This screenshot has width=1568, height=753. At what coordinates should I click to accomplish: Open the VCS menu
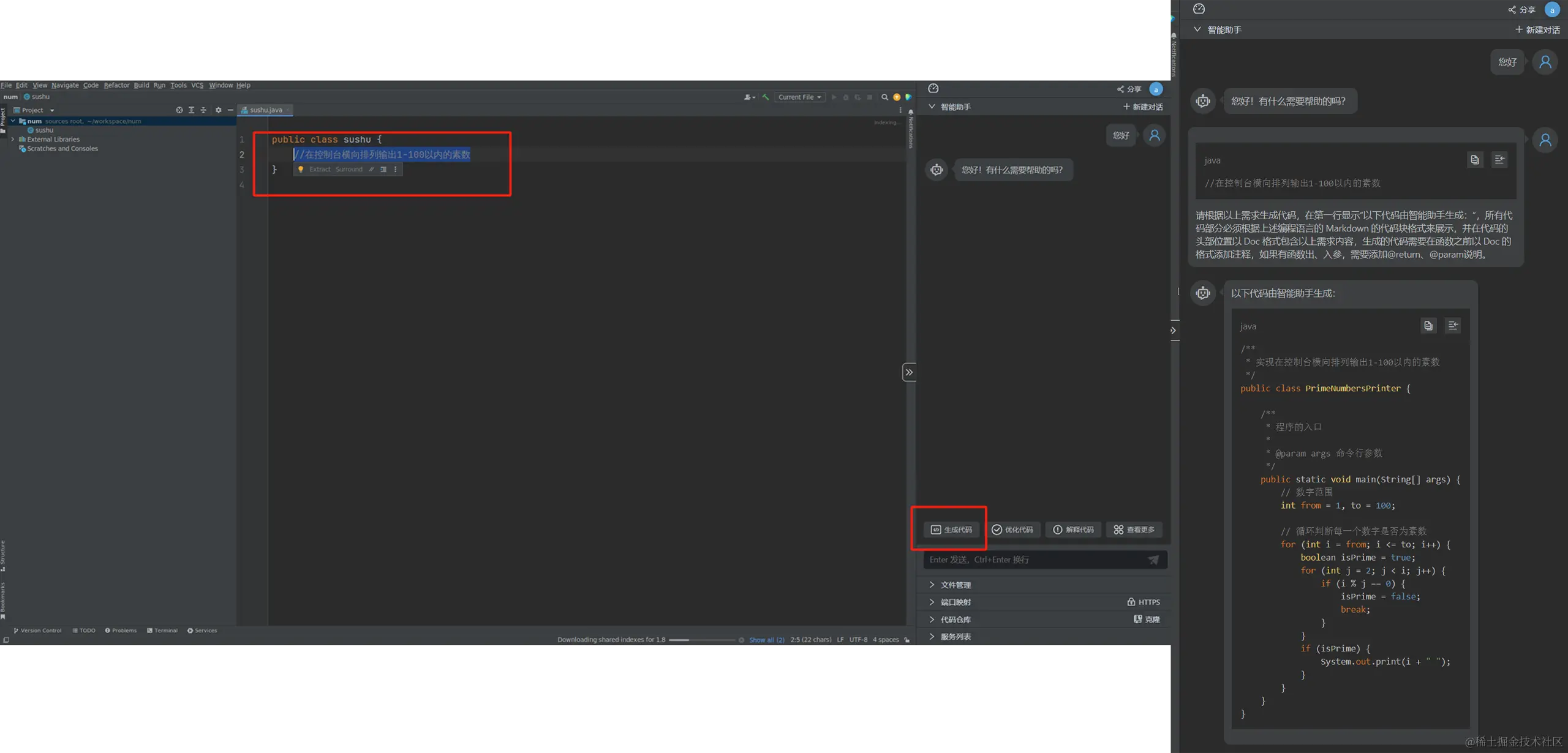[x=197, y=85]
